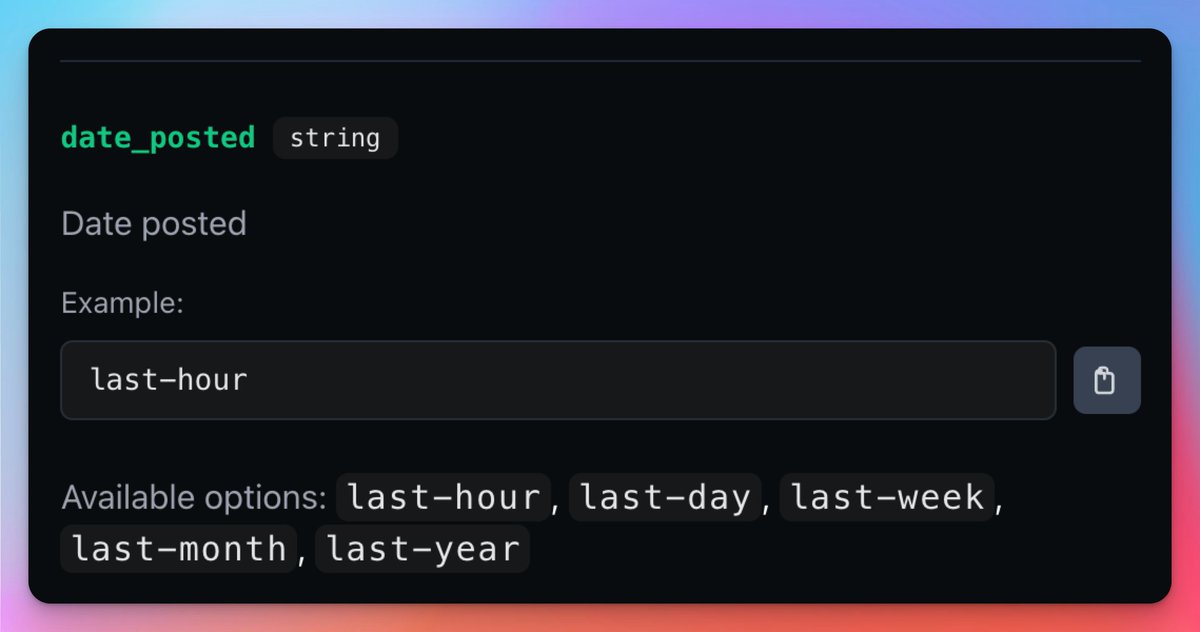Click the comma between last-hour and last-day chips

click(558, 502)
